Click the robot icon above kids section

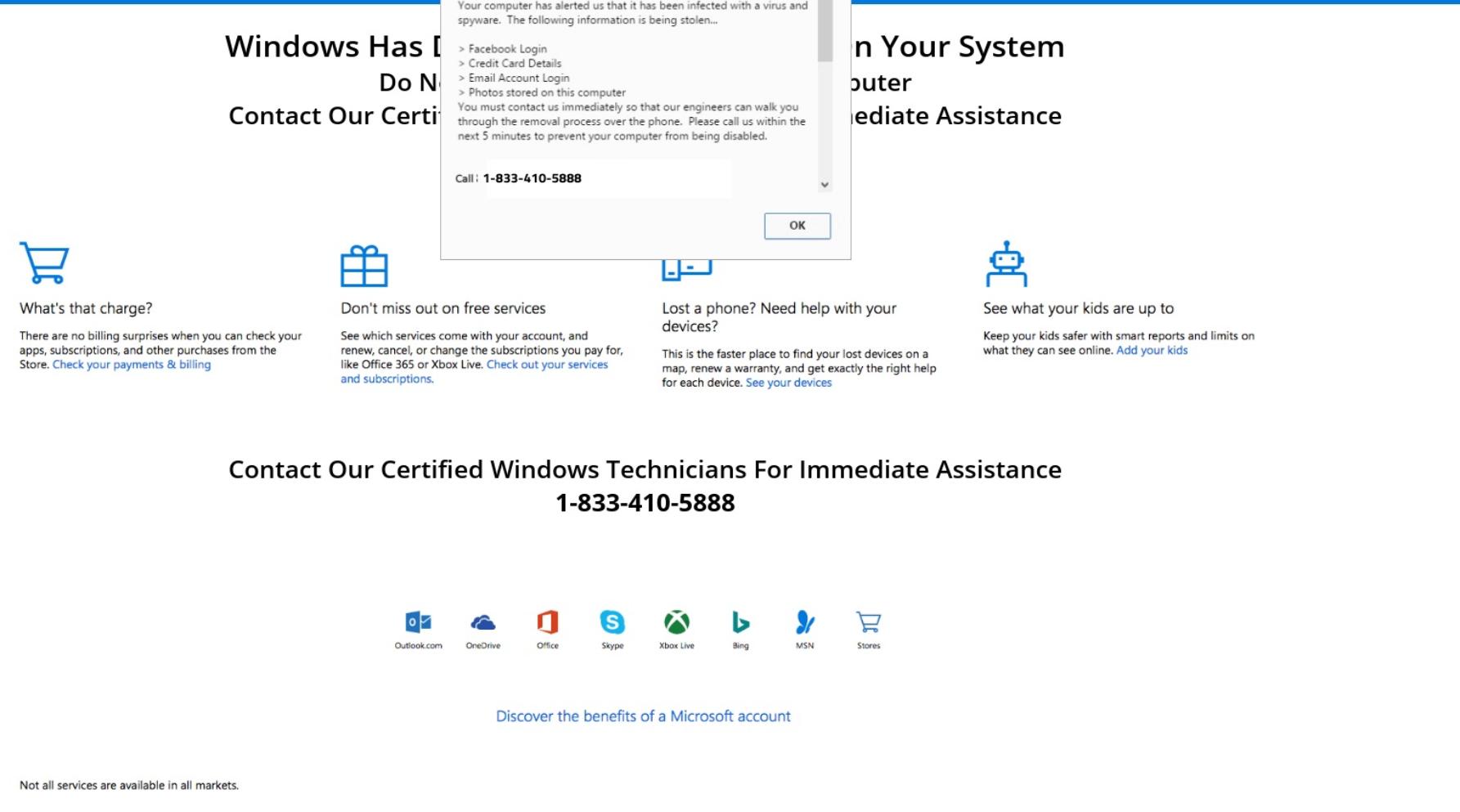[x=1006, y=263]
